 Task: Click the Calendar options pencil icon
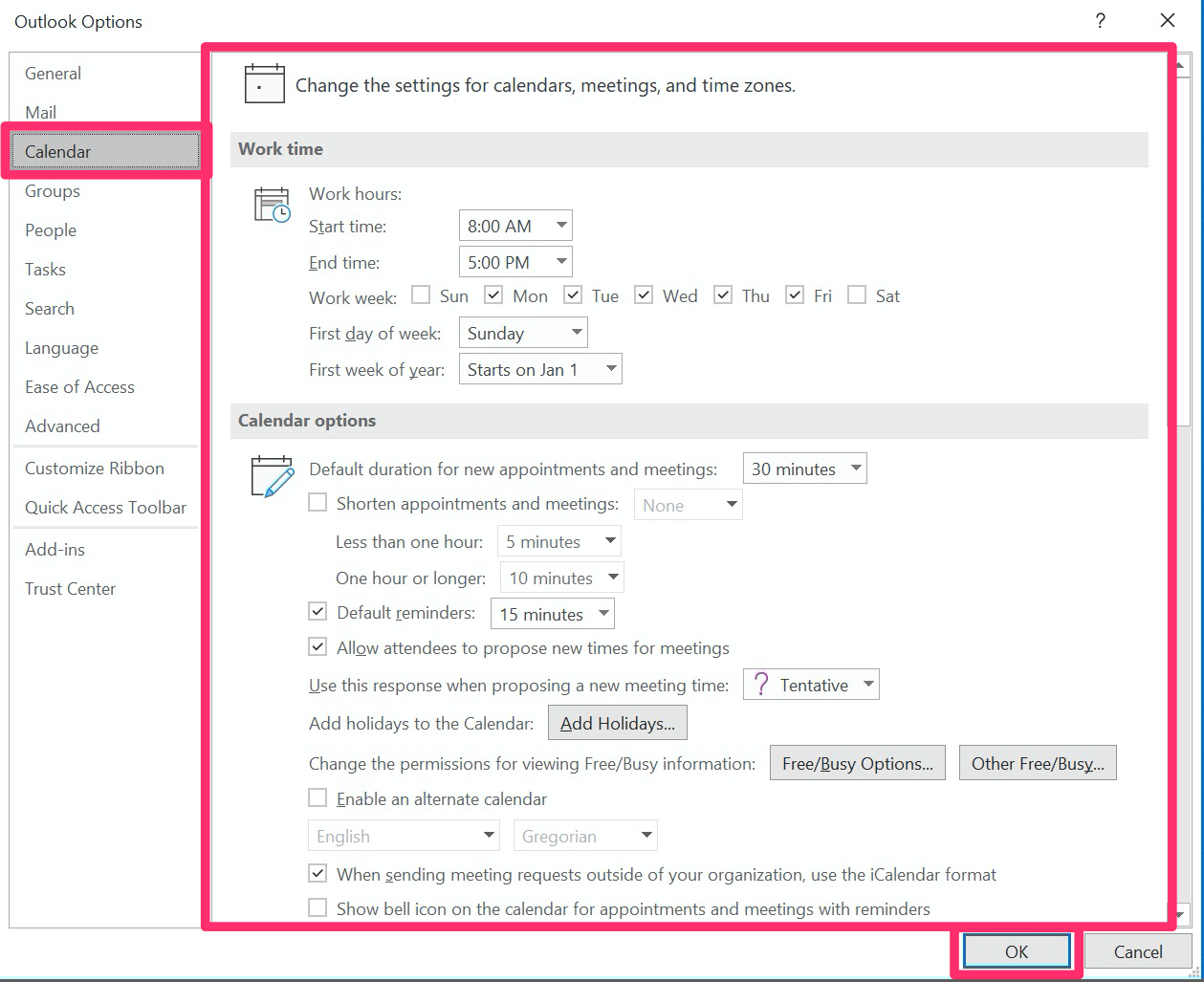[x=272, y=476]
